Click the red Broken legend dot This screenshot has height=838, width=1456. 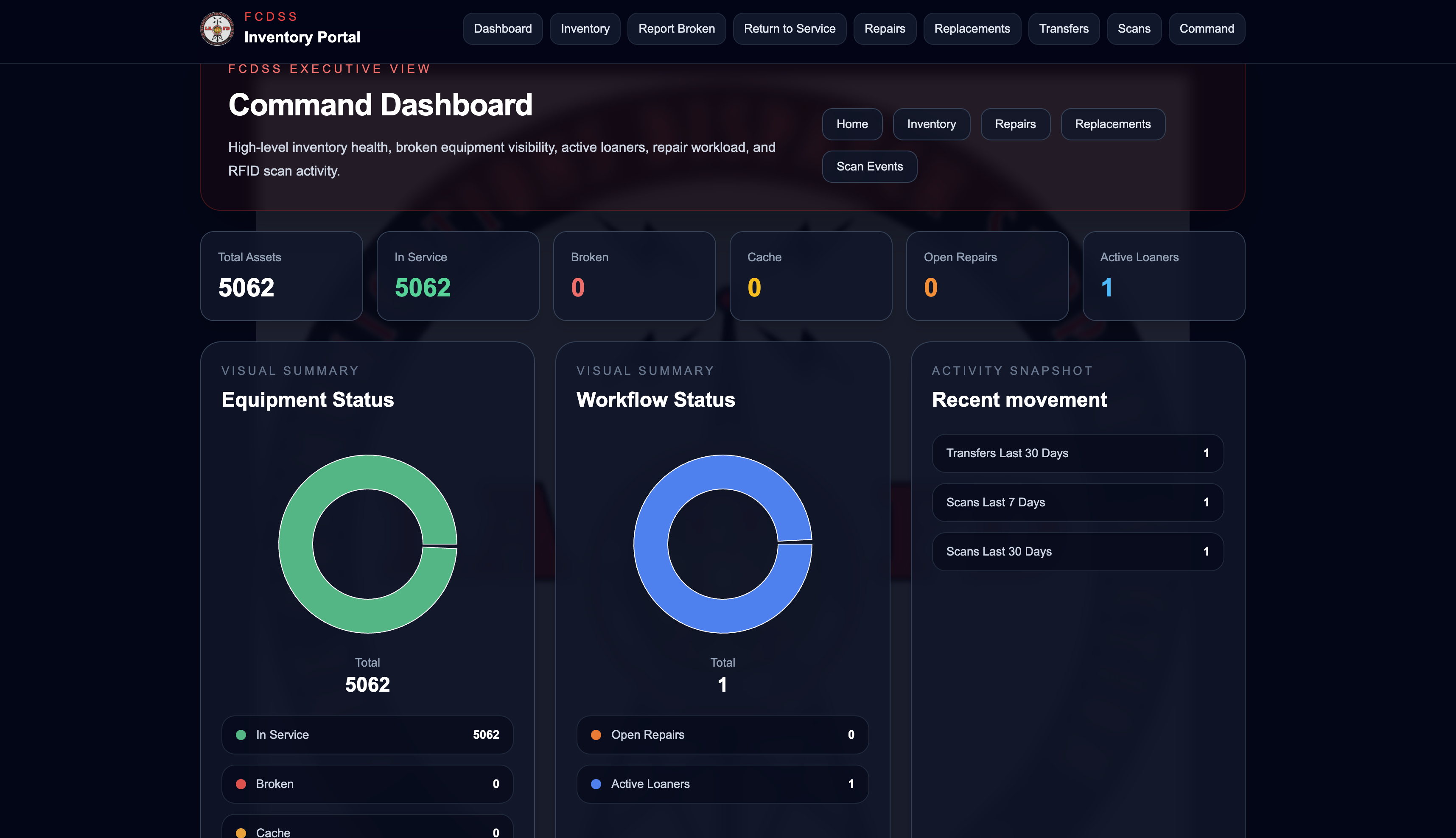pos(241,784)
